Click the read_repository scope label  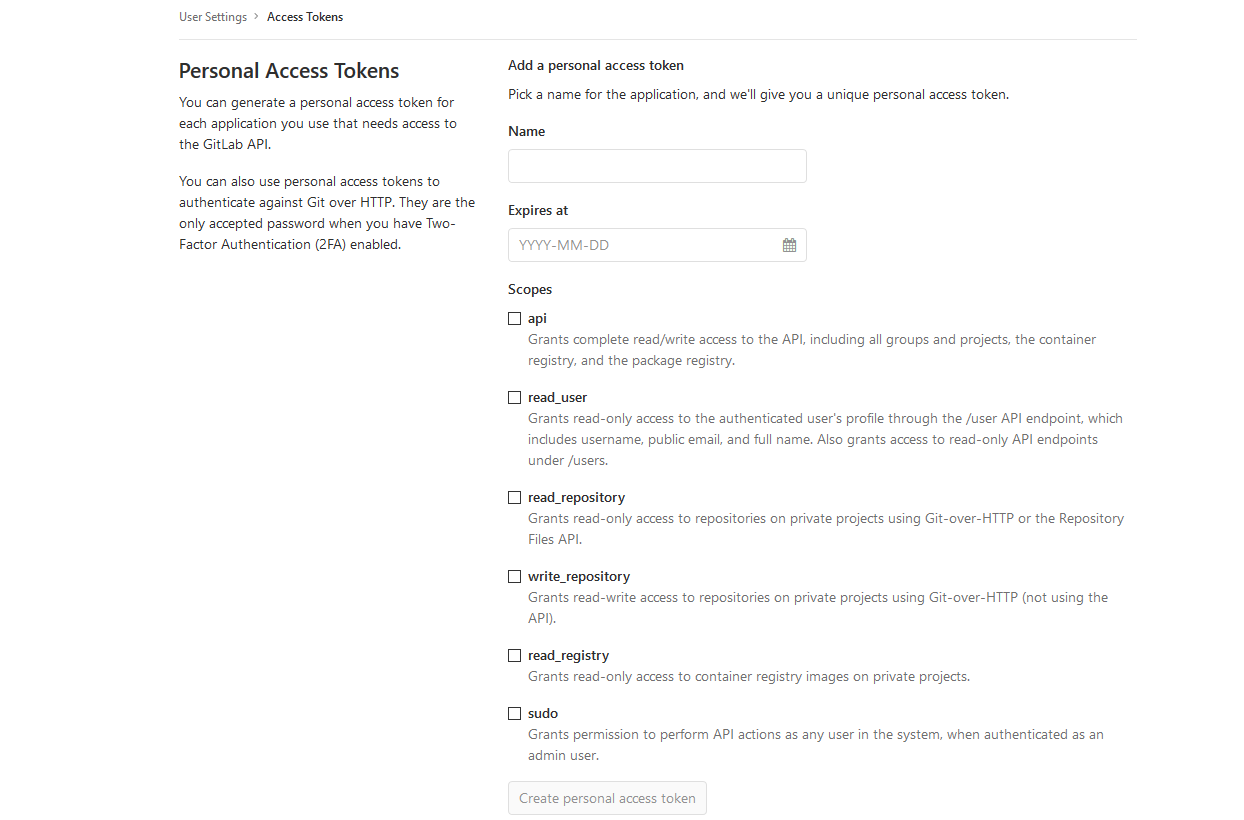[x=576, y=497]
